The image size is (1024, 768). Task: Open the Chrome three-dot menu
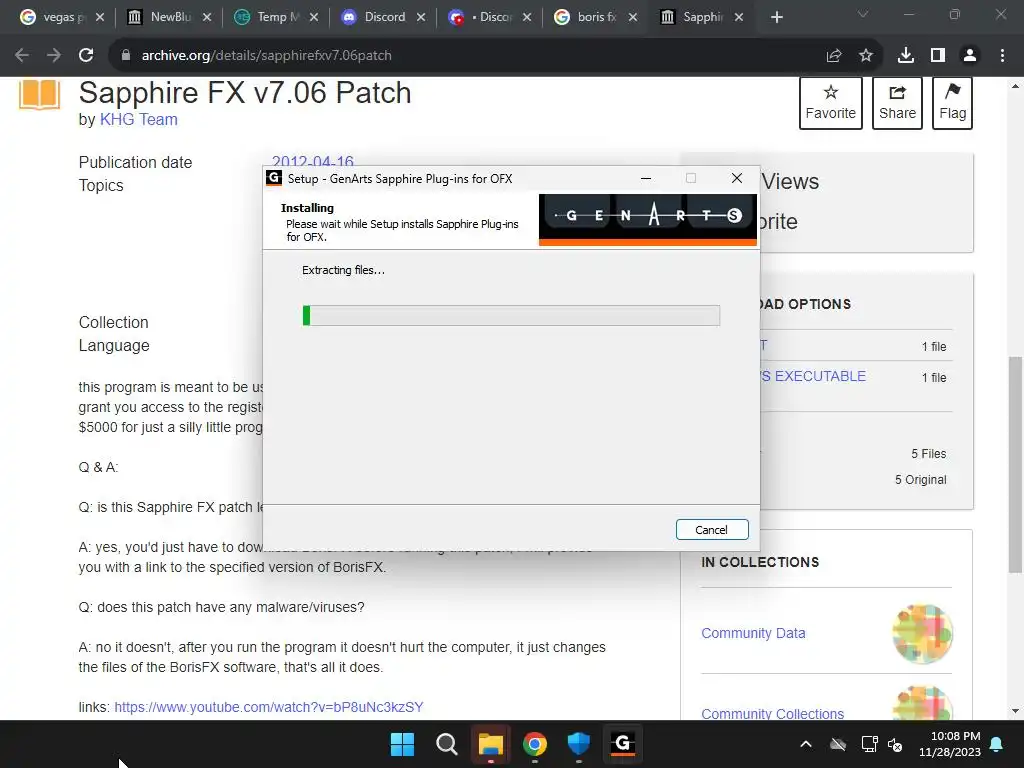pos(1002,56)
